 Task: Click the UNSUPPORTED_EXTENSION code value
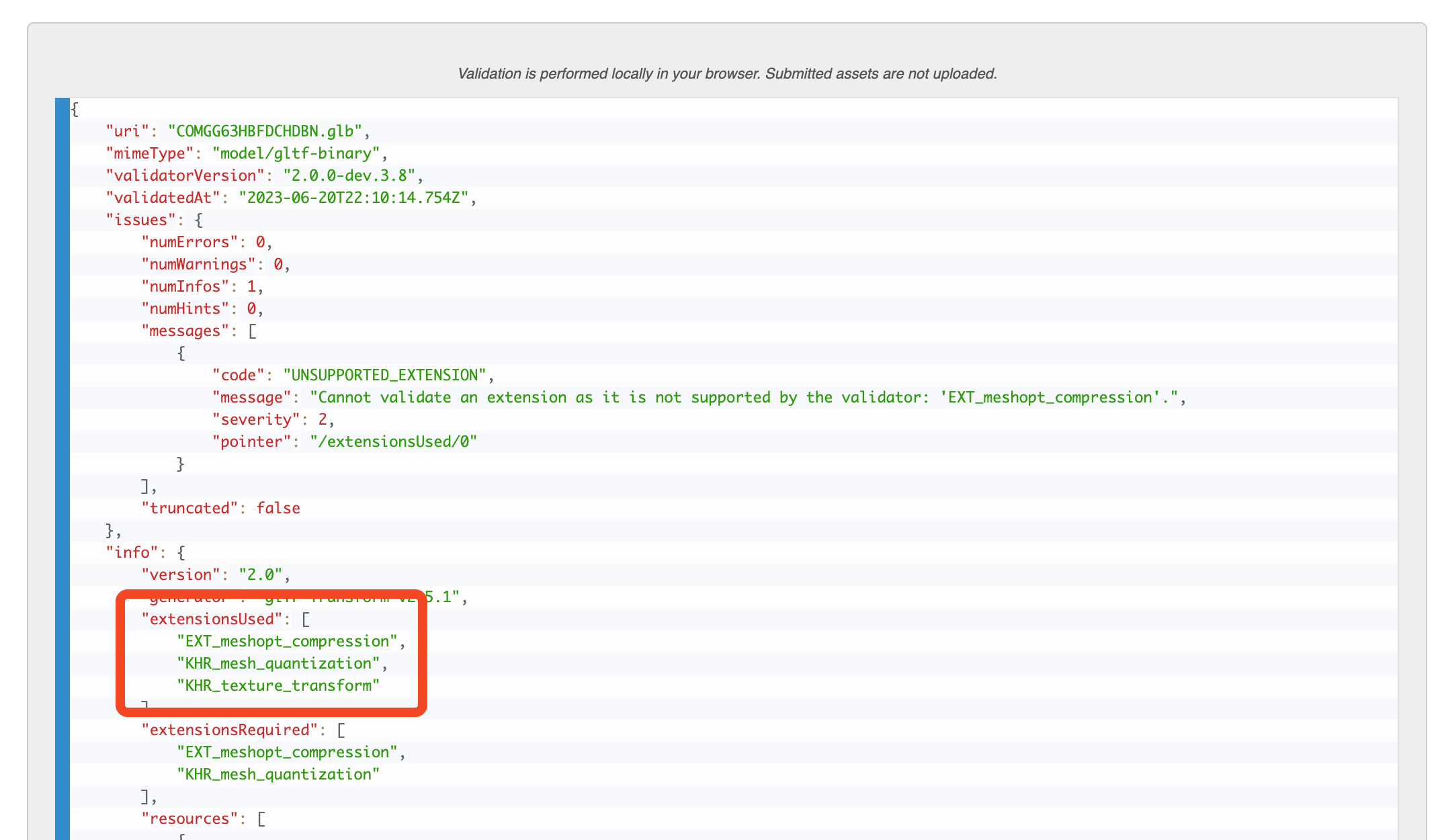pos(384,375)
